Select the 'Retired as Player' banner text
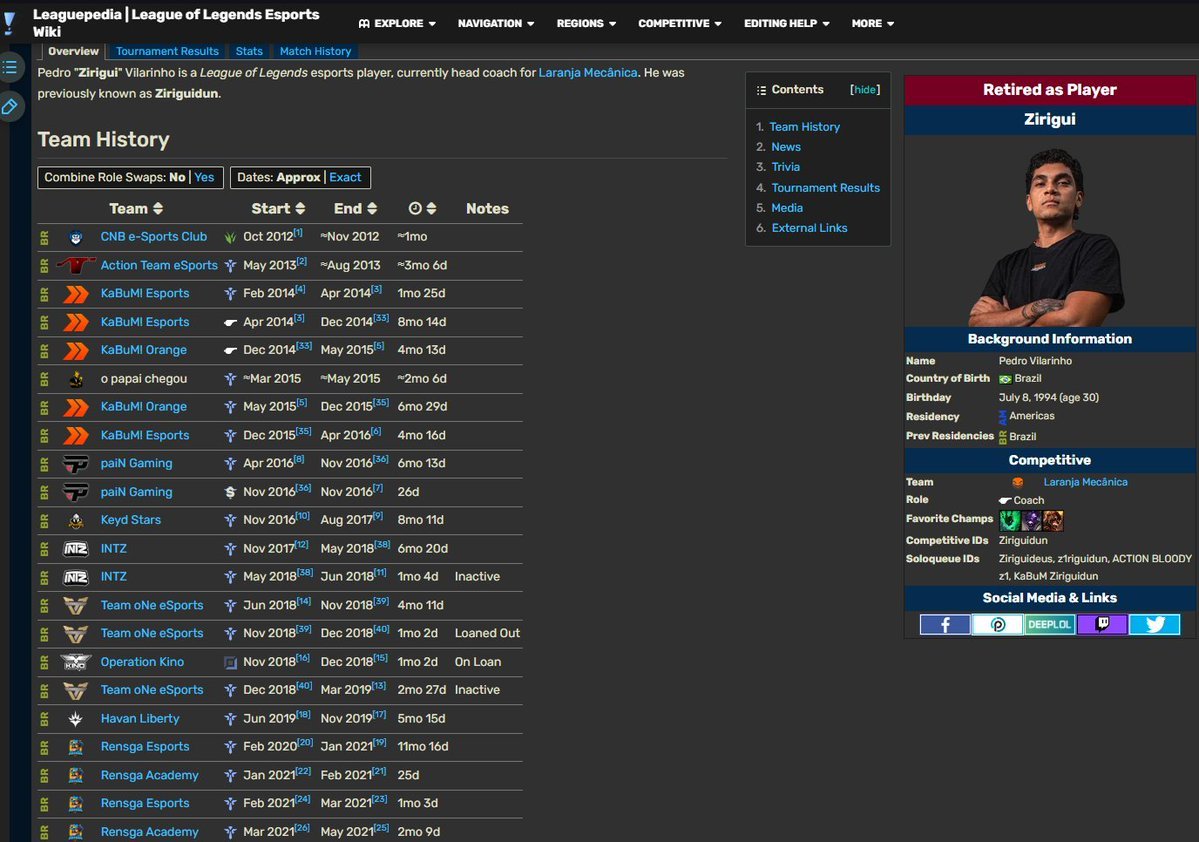 1050,90
